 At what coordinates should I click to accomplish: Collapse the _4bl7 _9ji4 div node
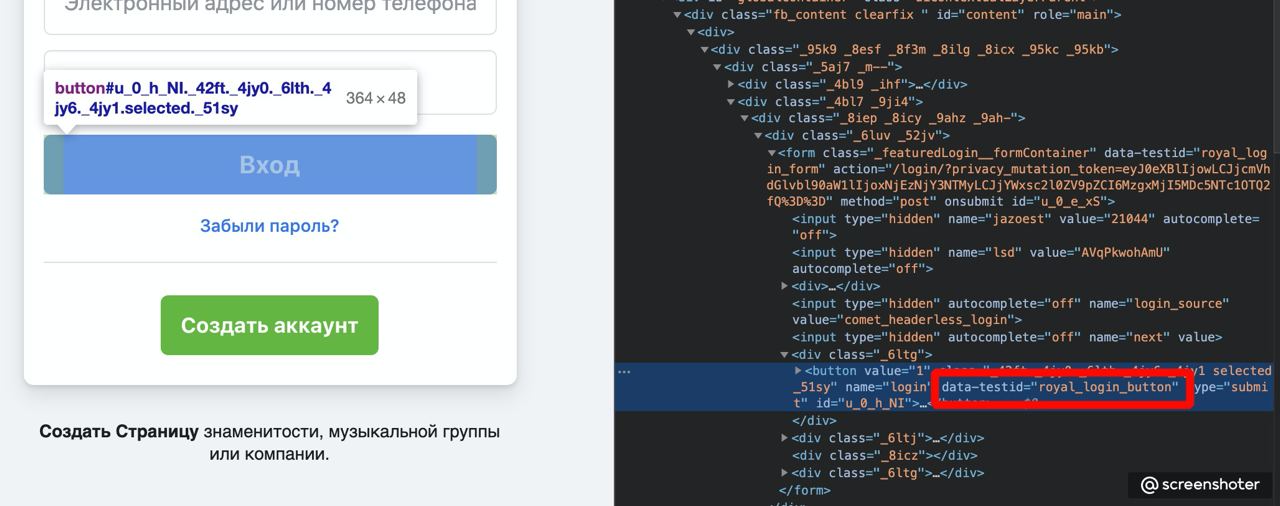tap(731, 101)
